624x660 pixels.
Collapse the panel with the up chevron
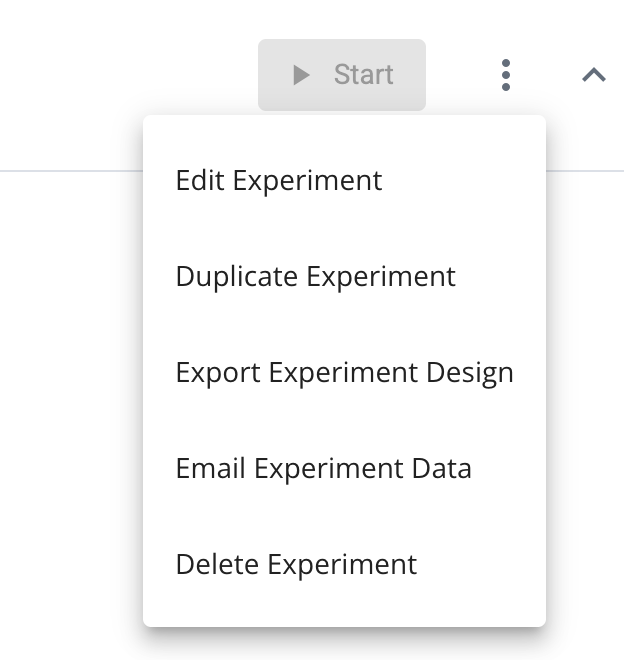coord(594,75)
